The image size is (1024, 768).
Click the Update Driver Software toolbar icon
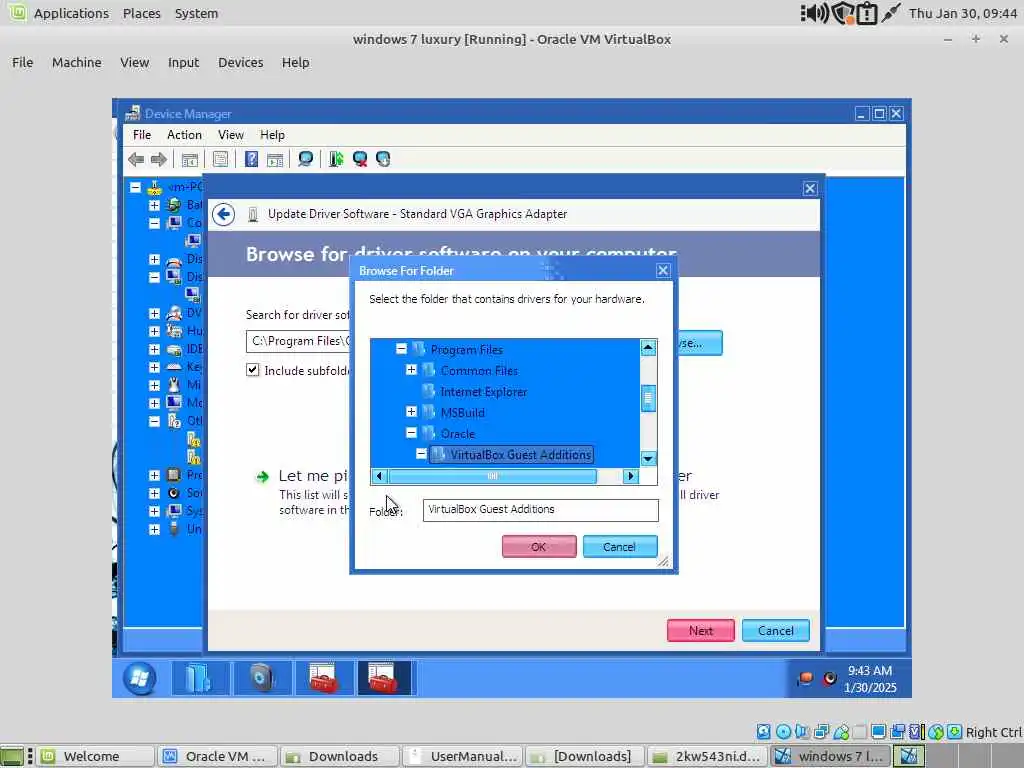(336, 159)
